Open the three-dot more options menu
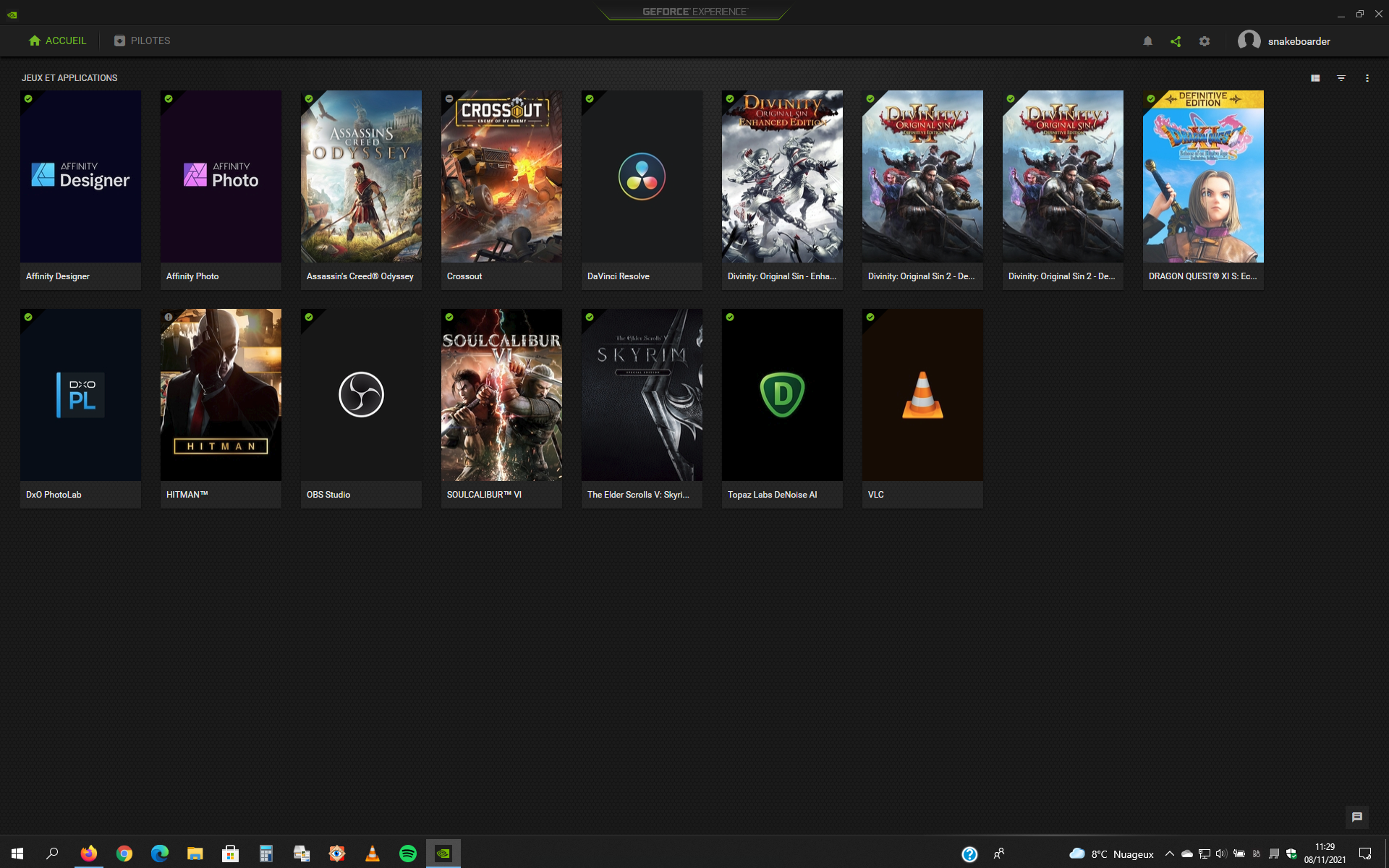This screenshot has width=1389, height=868. pos(1367,78)
